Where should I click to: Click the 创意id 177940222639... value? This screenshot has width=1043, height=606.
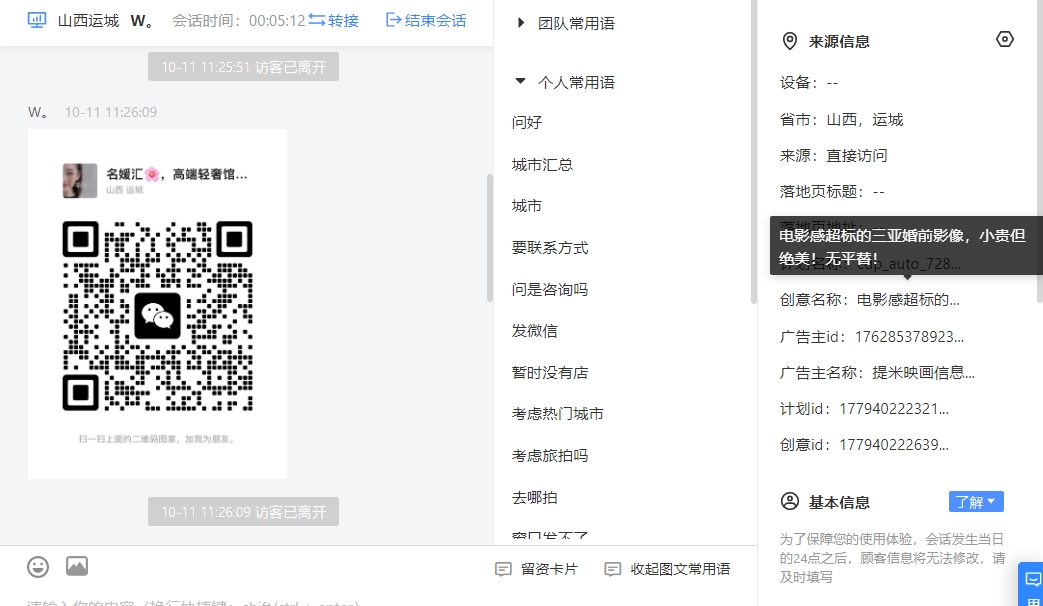[x=894, y=444]
